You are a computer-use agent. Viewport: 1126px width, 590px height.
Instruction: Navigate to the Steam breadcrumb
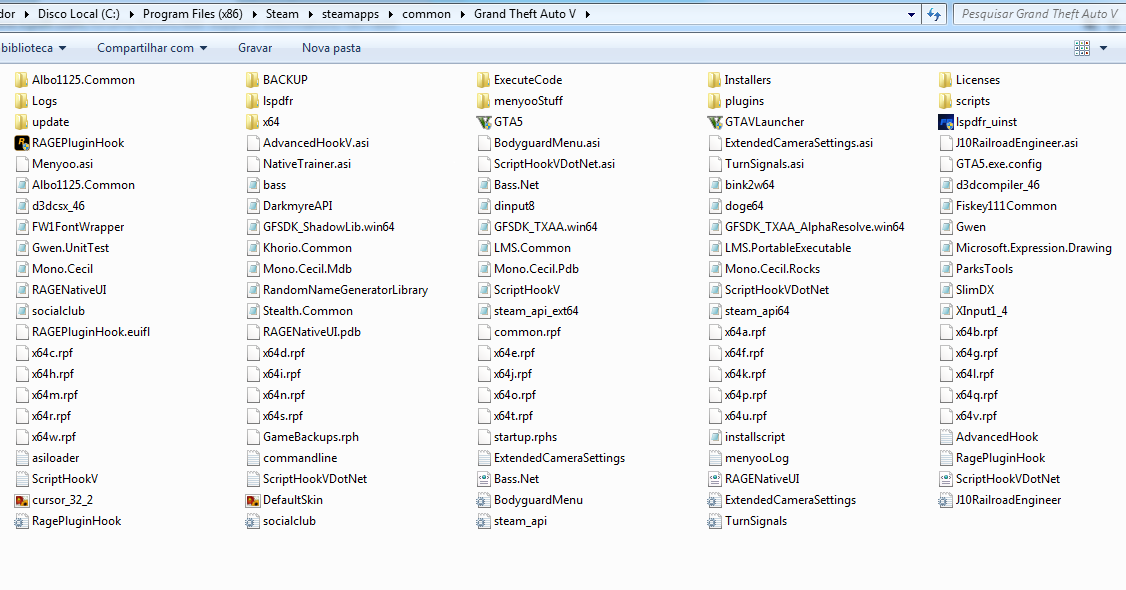282,14
